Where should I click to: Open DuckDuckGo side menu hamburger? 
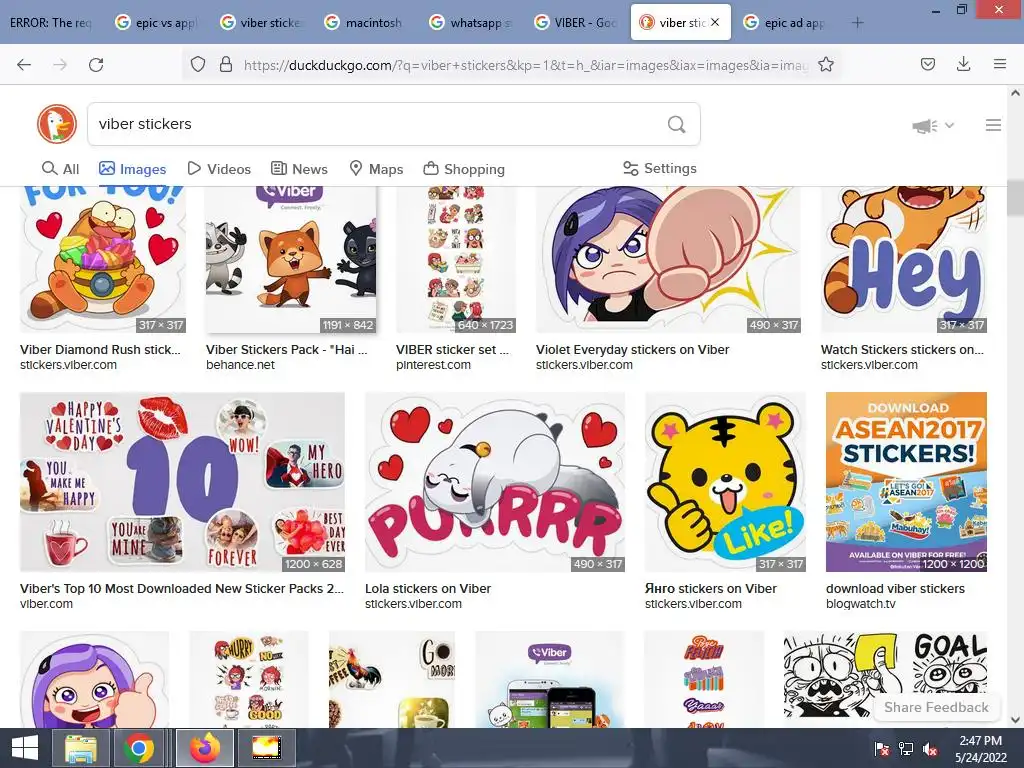click(x=993, y=125)
